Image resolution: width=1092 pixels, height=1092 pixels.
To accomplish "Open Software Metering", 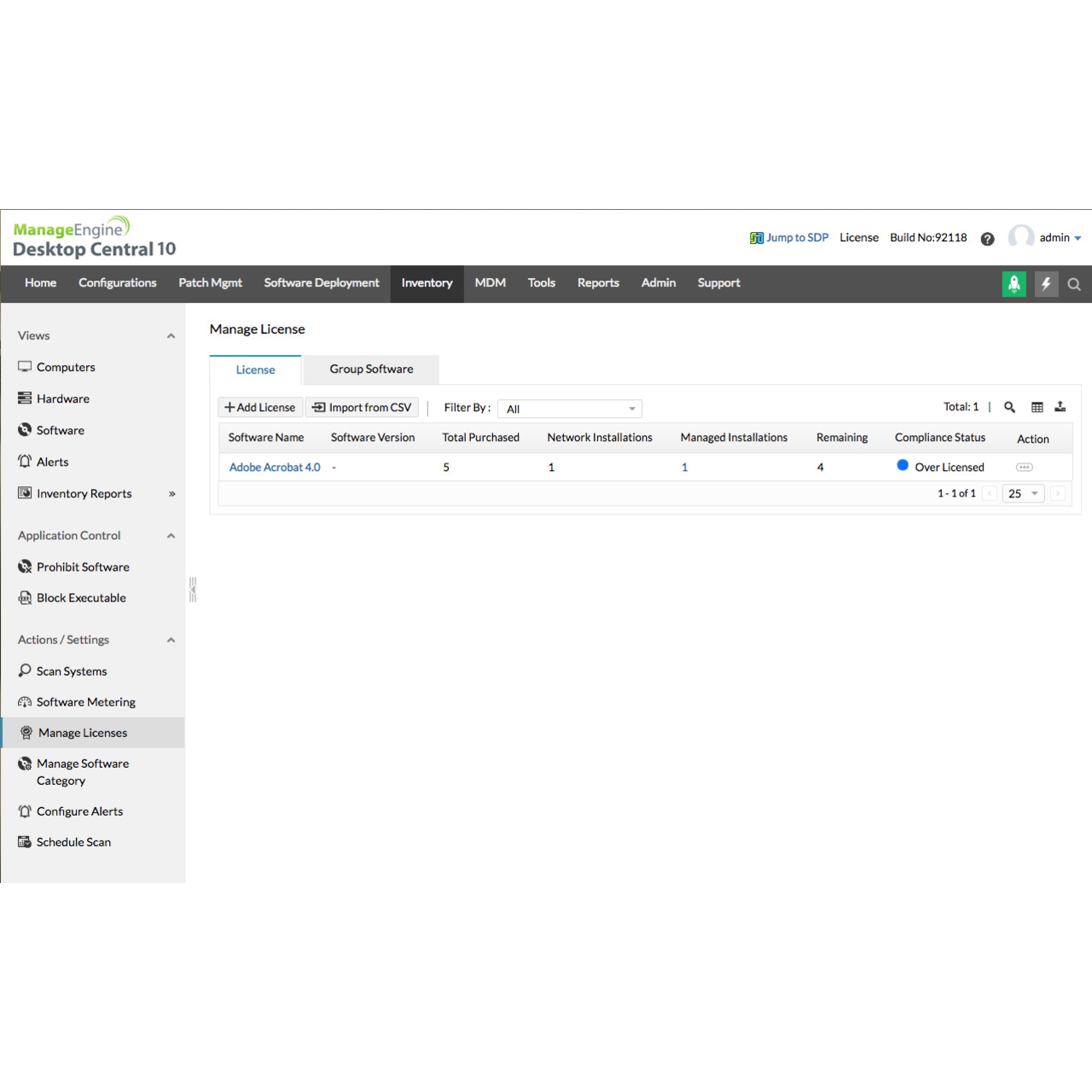I will 85,701.
